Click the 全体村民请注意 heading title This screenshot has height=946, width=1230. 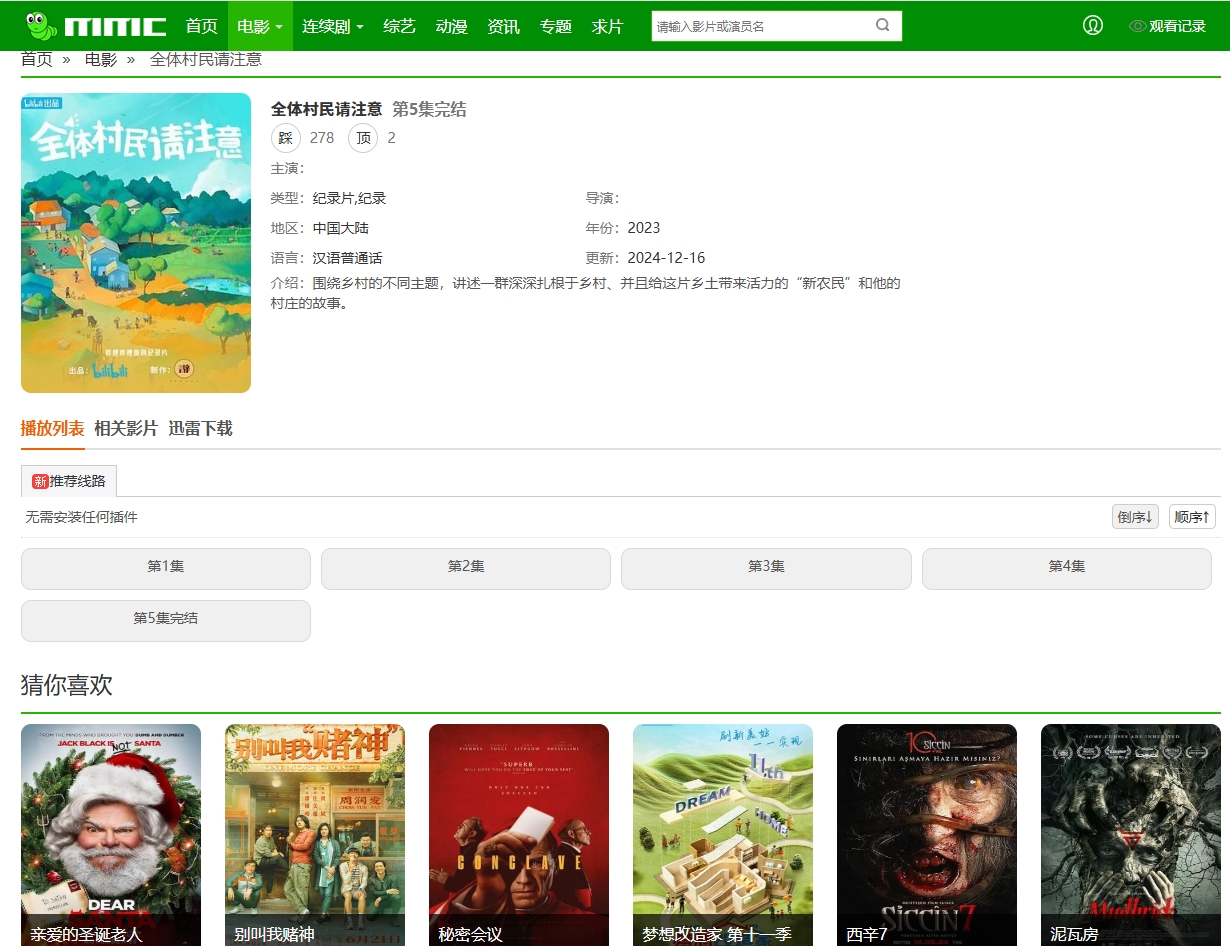(x=327, y=109)
